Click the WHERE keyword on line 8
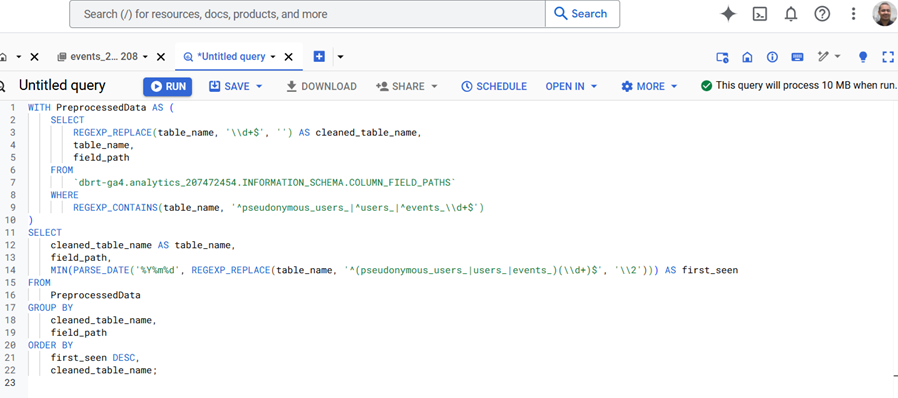898x398 pixels. click(x=65, y=195)
